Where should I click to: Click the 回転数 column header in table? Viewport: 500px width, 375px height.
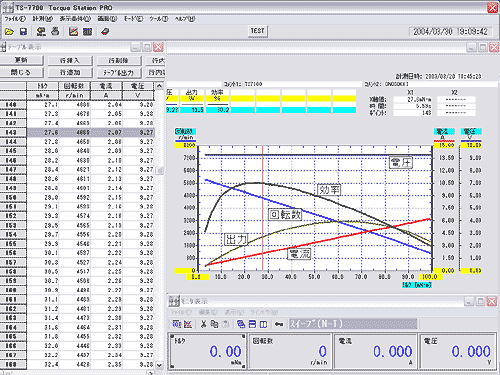[x=74, y=86]
